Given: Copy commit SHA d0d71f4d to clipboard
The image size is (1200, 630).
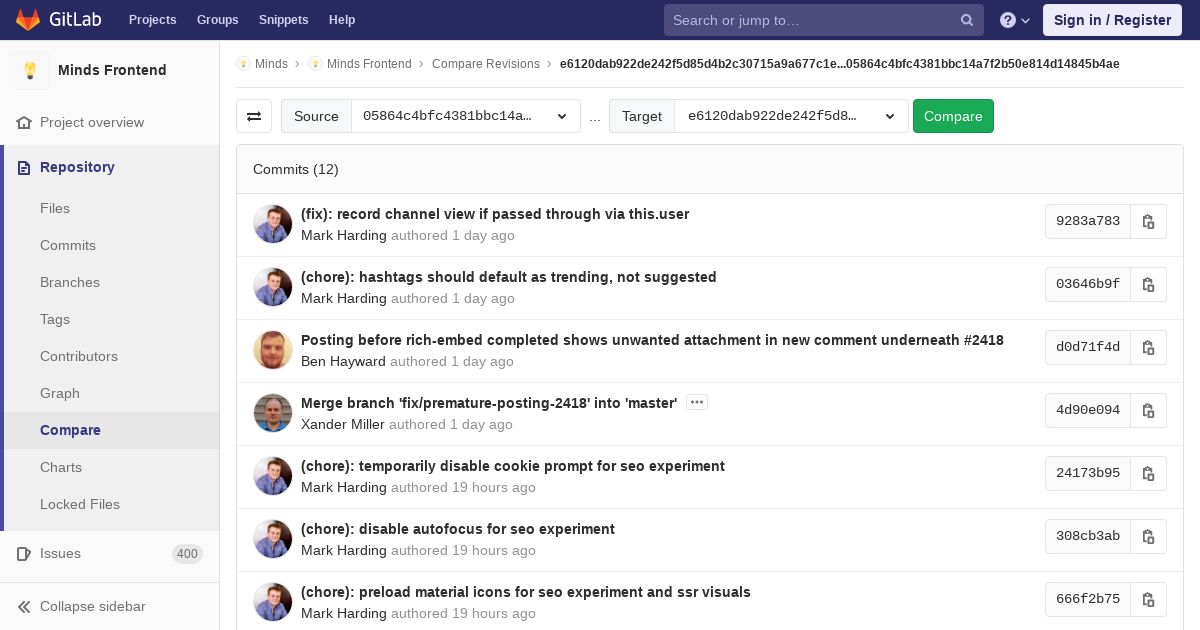Looking at the screenshot, I should point(1148,347).
